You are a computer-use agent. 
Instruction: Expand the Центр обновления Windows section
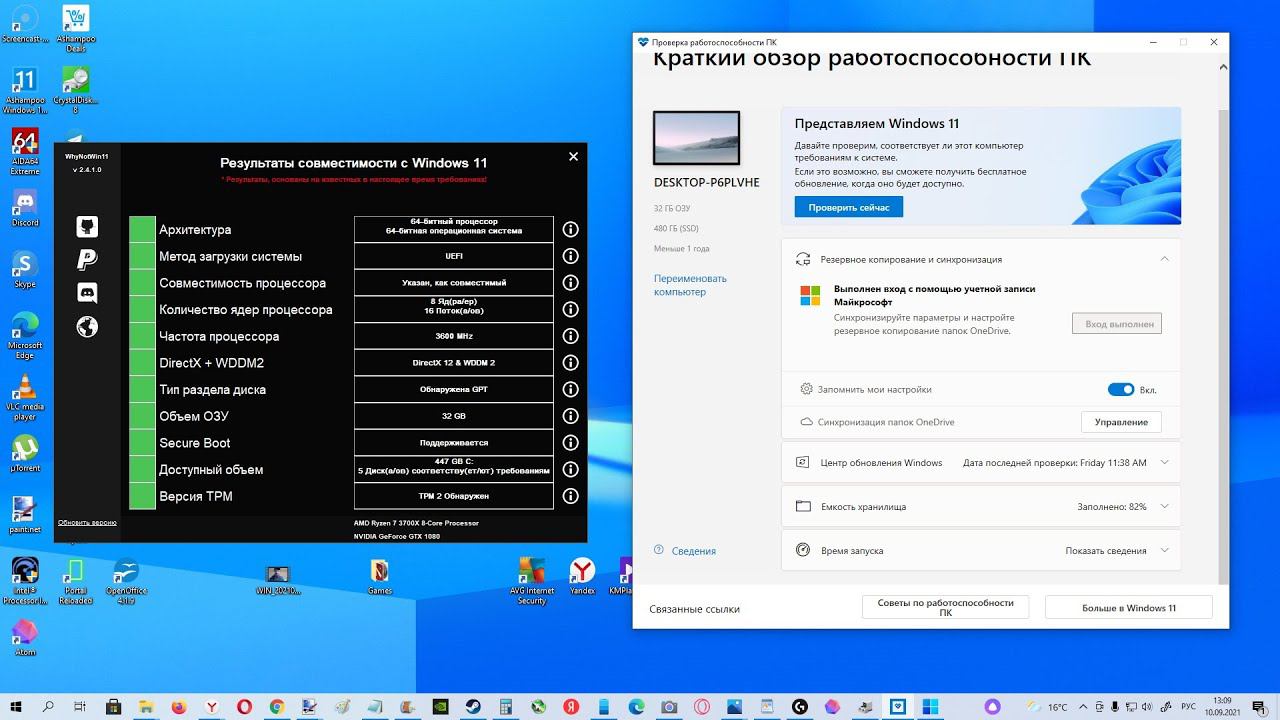coord(1164,462)
